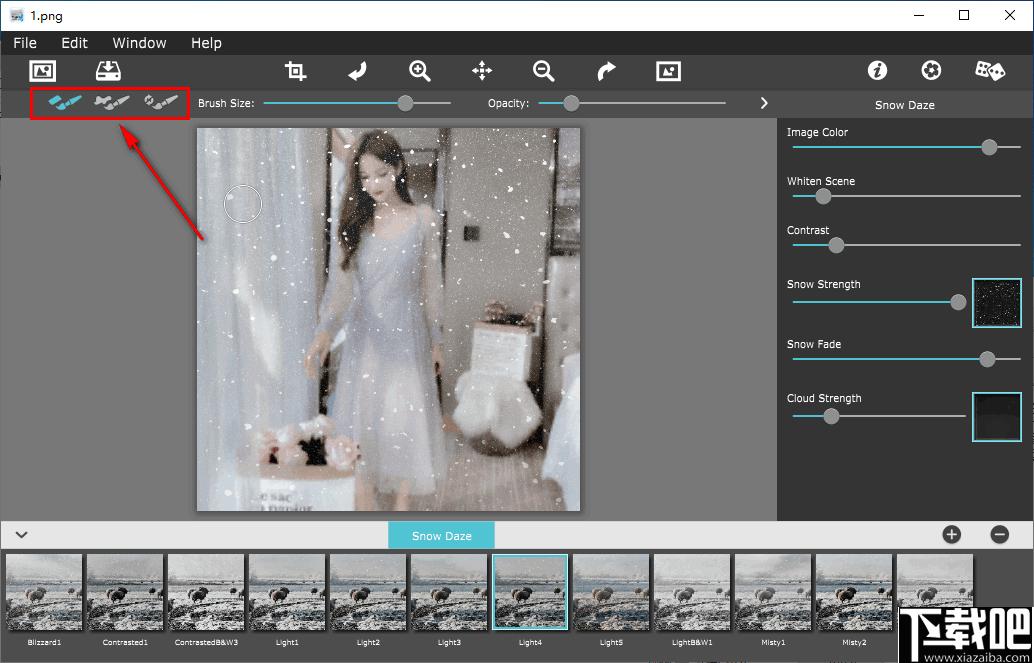Click the Snow Fade slider handle
The width and height of the screenshot is (1034, 663).
tap(987, 359)
